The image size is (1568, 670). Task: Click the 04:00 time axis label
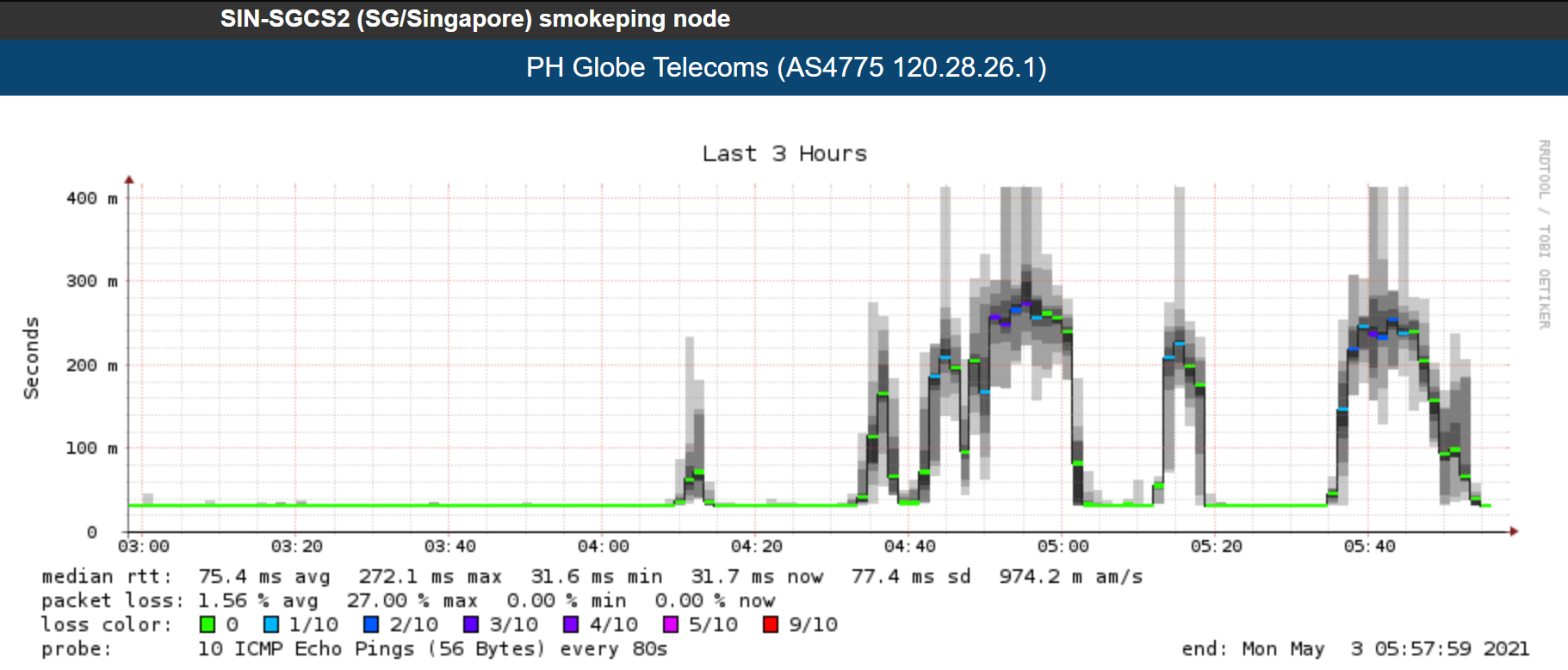click(x=603, y=546)
